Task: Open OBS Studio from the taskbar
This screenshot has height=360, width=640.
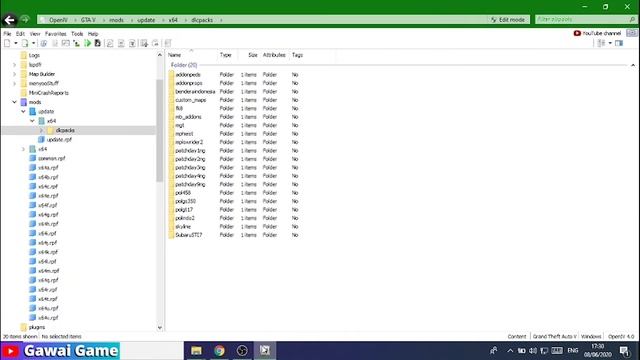Action: coord(242,351)
